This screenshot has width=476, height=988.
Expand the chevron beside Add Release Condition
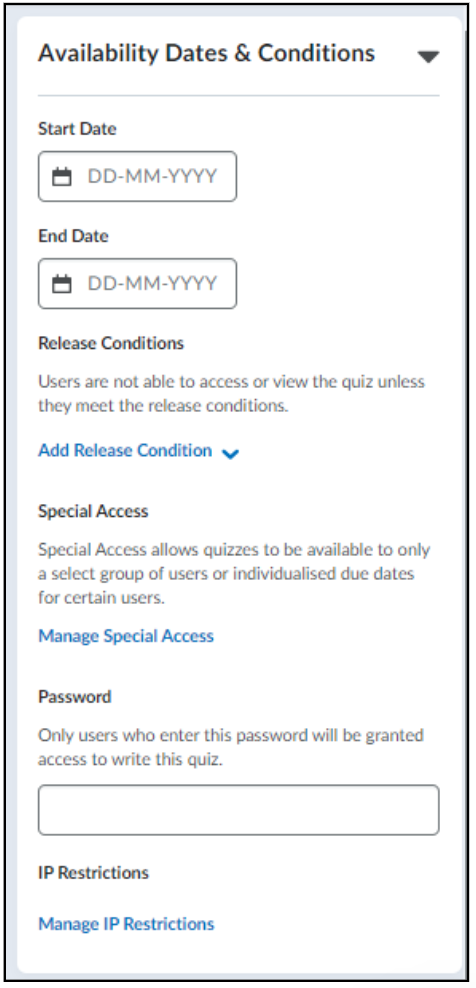231,453
